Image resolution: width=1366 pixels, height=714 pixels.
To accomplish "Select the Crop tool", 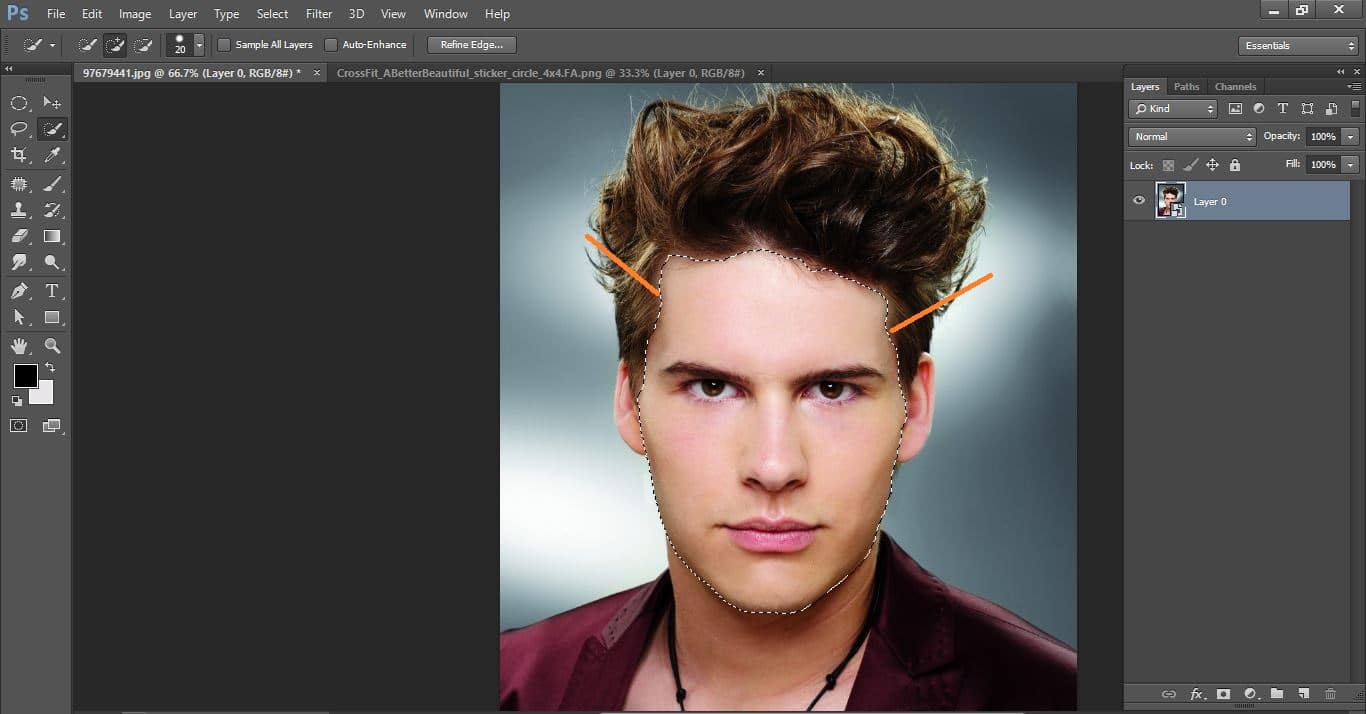I will point(20,155).
